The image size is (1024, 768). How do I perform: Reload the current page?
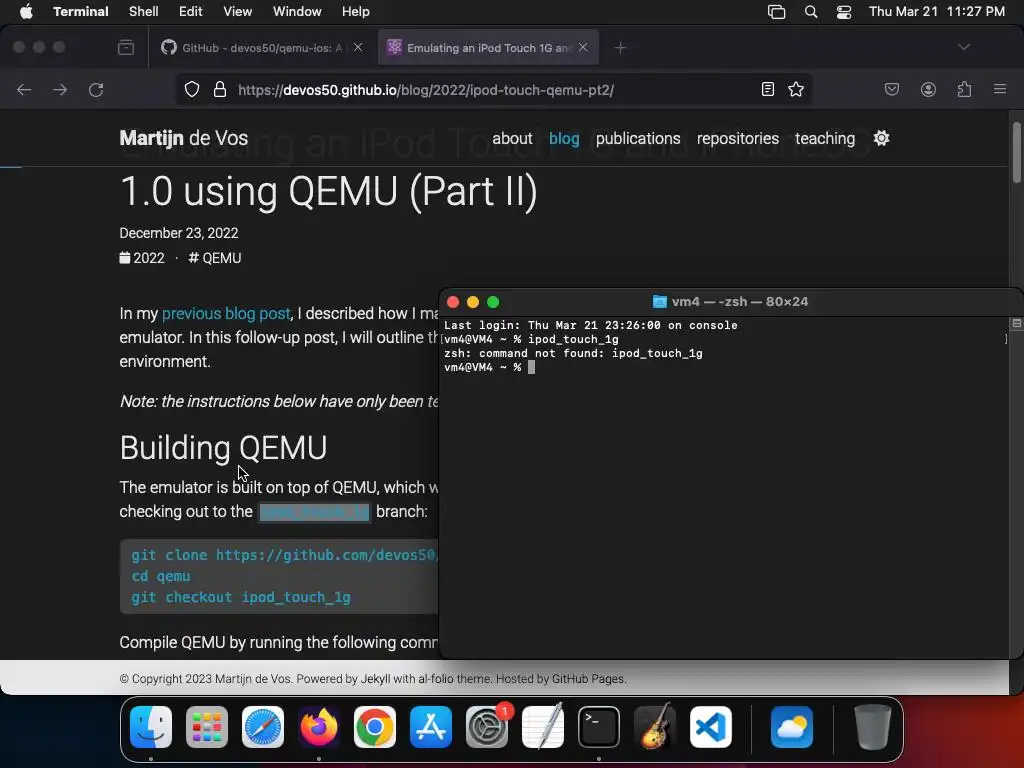[x=96, y=89]
